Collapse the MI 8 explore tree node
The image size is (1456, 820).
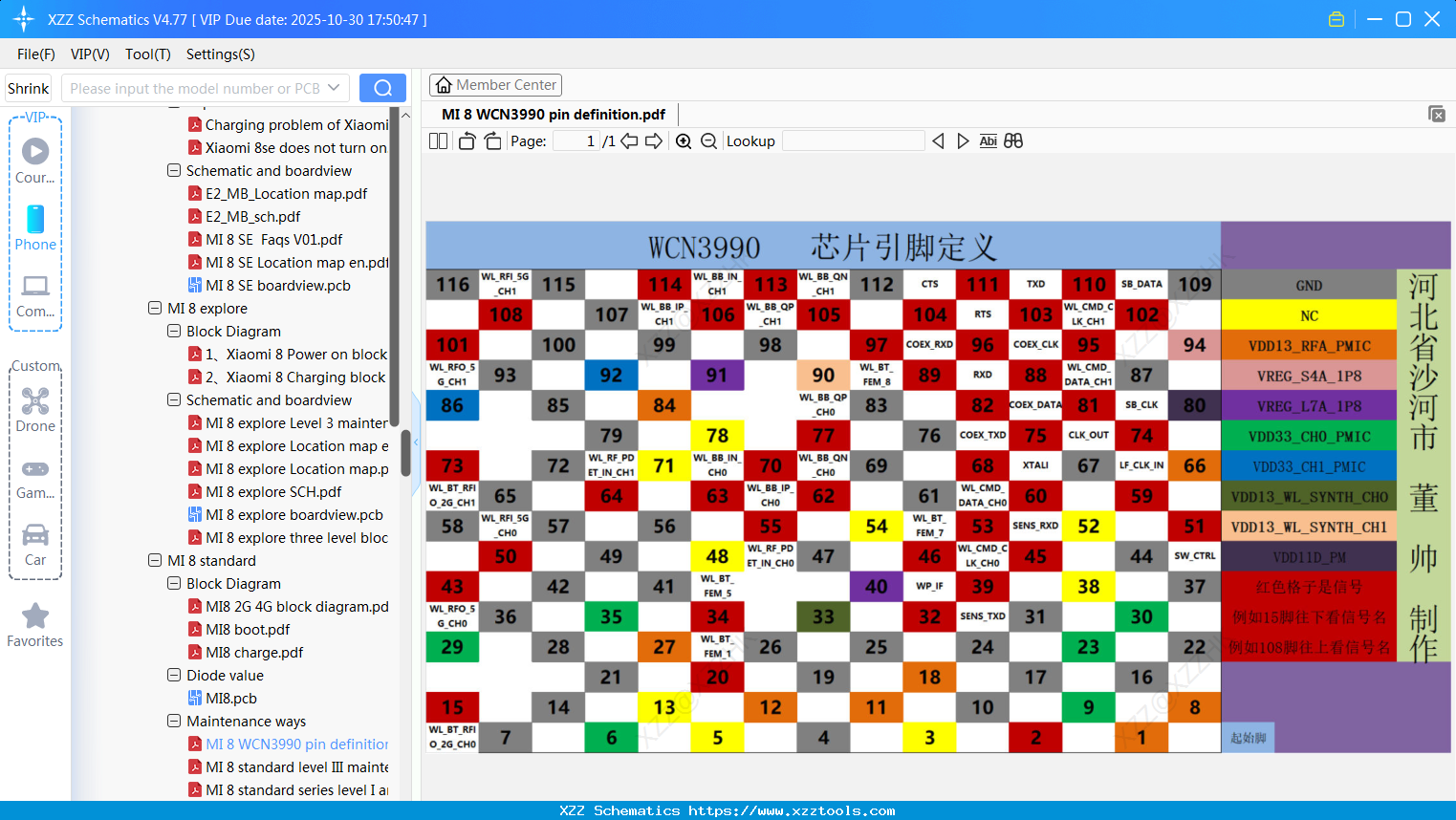pyautogui.click(x=155, y=308)
